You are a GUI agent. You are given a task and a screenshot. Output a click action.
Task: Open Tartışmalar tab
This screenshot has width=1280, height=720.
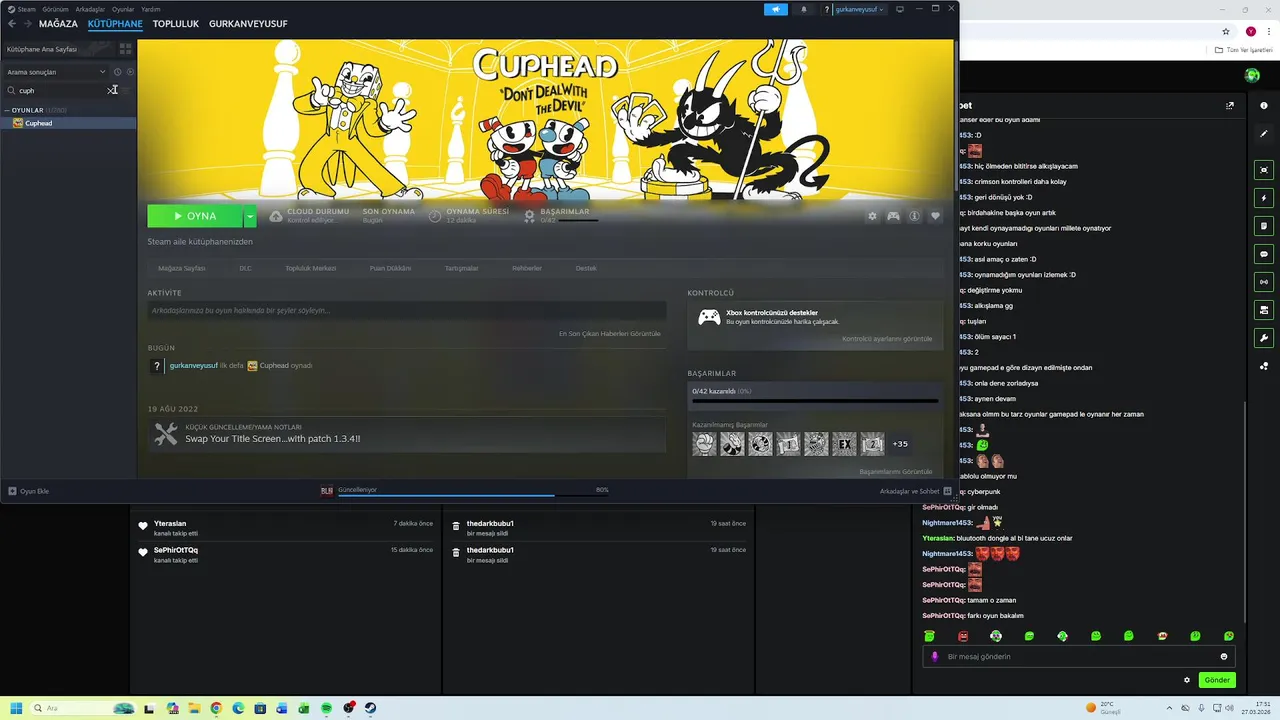click(461, 268)
